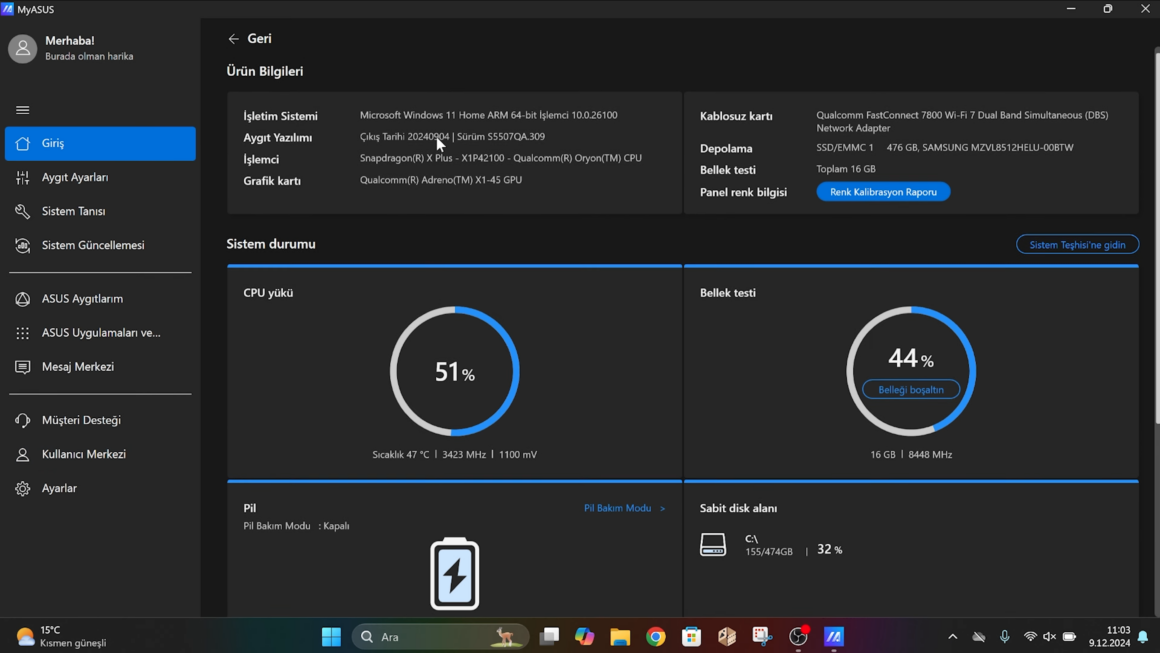Open Task View on the taskbar
Viewport: 1160px width, 653px height.
(549, 637)
